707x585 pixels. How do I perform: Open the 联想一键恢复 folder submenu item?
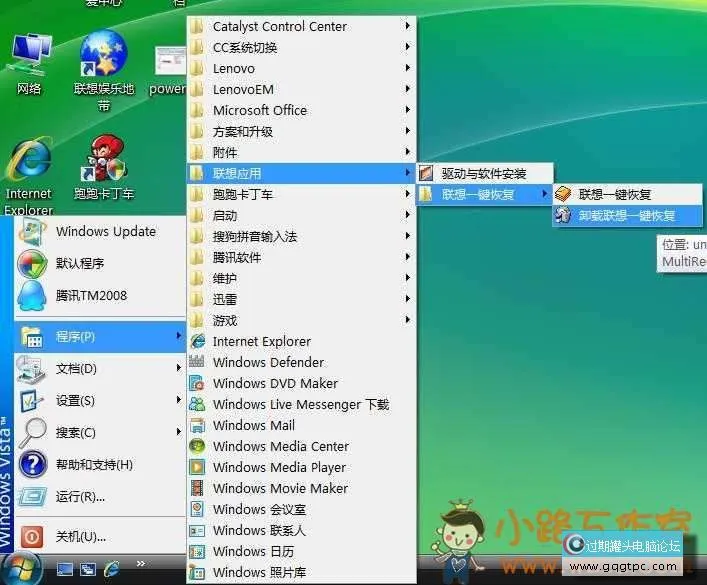(484, 194)
